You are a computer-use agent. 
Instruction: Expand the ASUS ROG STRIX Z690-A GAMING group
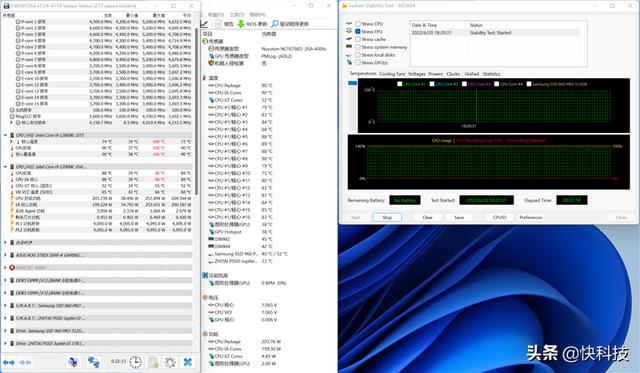coord(5,255)
